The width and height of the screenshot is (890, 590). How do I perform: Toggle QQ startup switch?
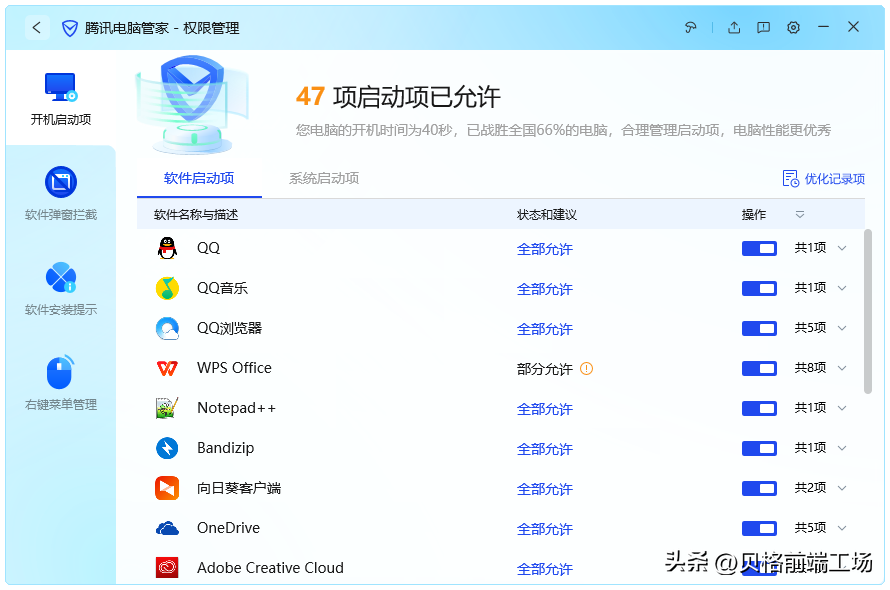pos(759,248)
